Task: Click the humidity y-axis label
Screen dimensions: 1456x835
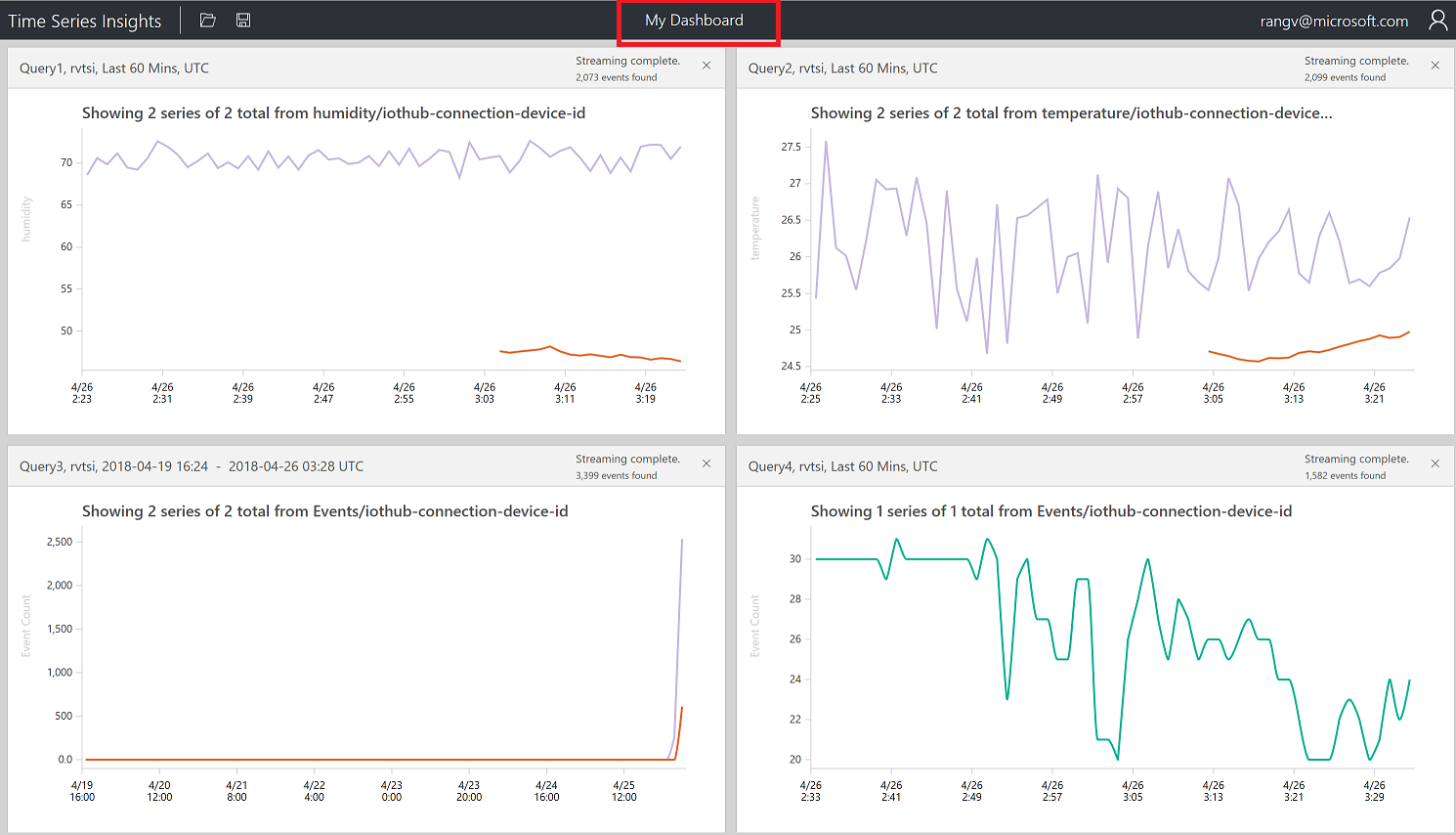Action: pos(26,219)
